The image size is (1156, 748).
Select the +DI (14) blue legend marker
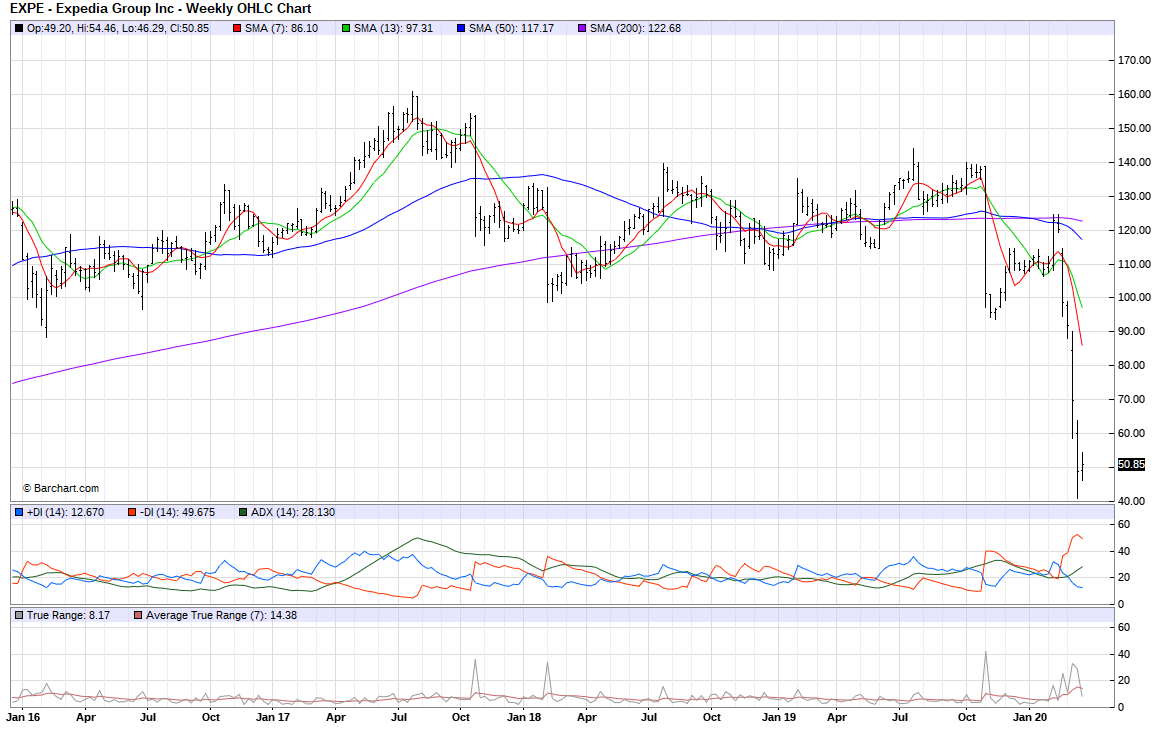19,512
